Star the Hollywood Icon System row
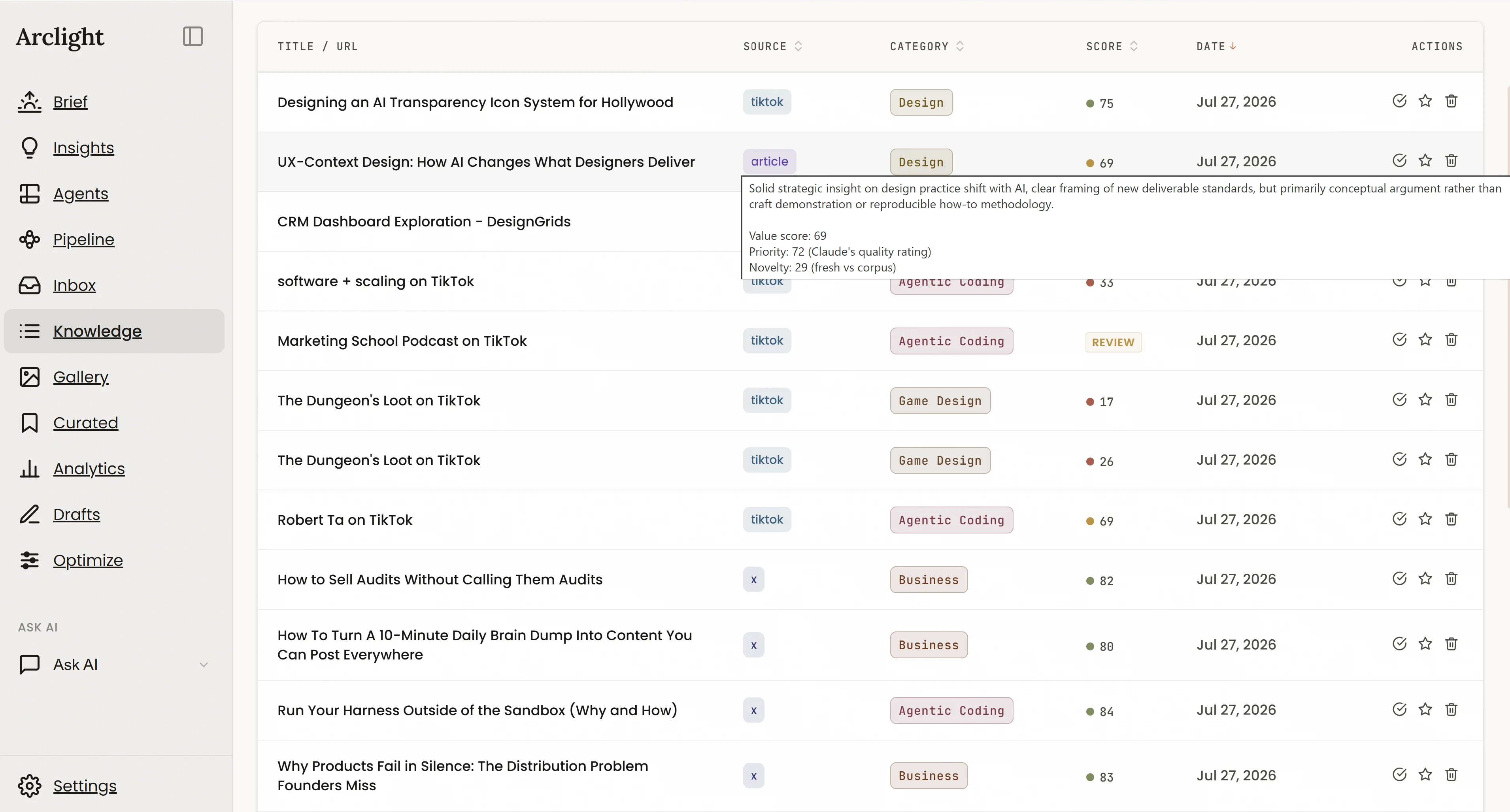Viewport: 1510px width, 812px height. [x=1425, y=101]
